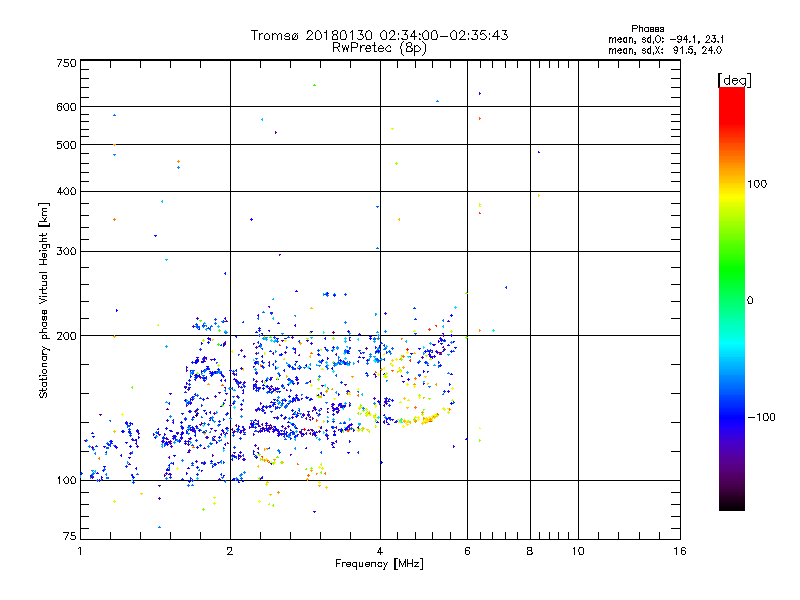
Task: Click the 'Phases' header text
Action: [x=647, y=29]
